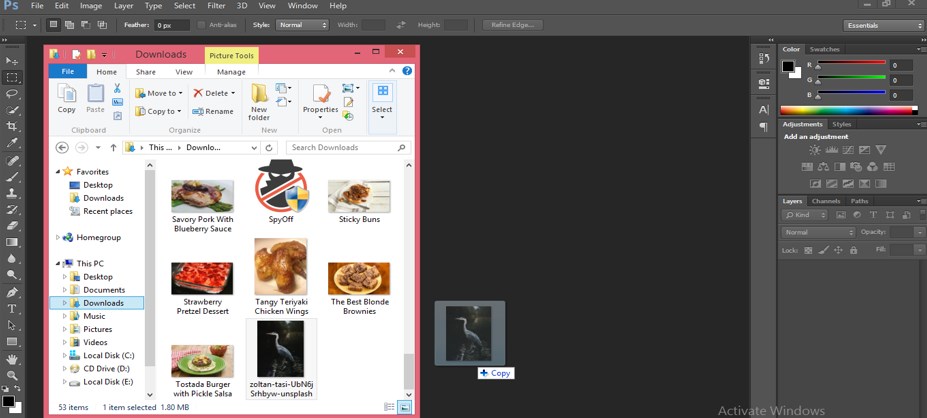Open the Paragraph panel icon
Image resolution: width=927 pixels, height=418 pixels.
pos(764,127)
